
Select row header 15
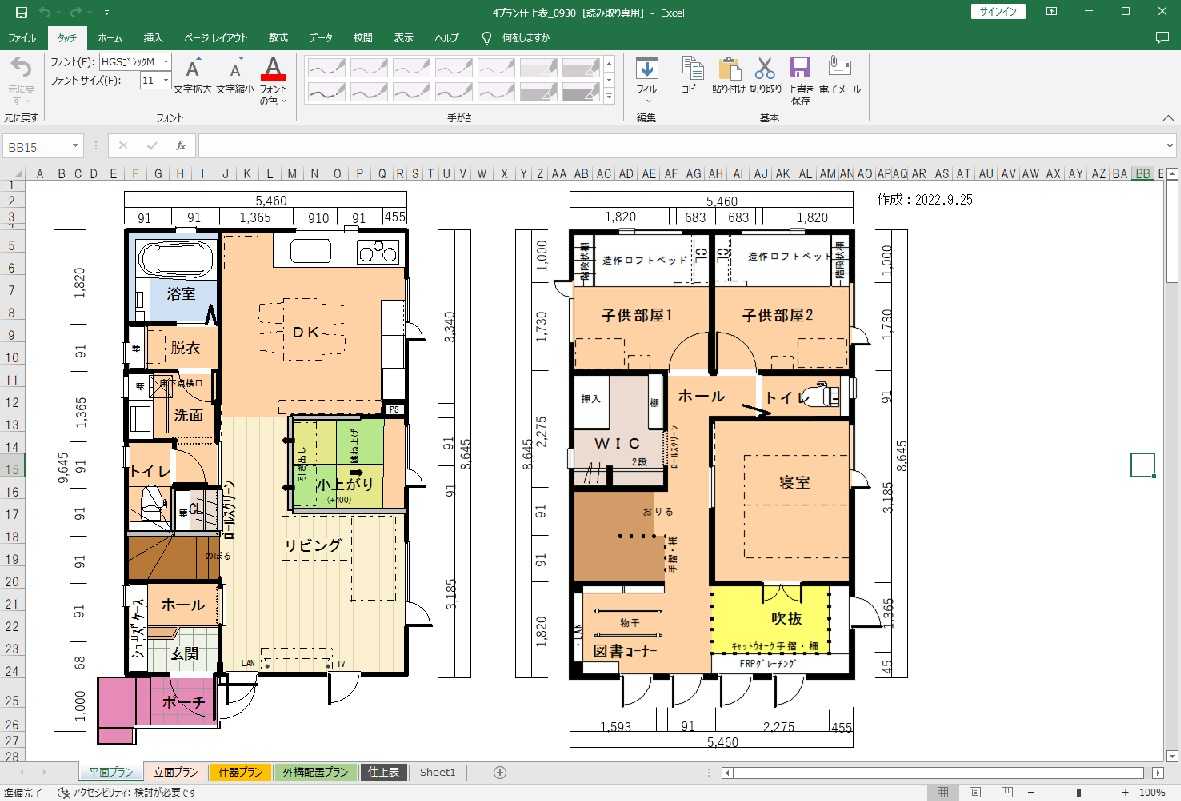12,469
